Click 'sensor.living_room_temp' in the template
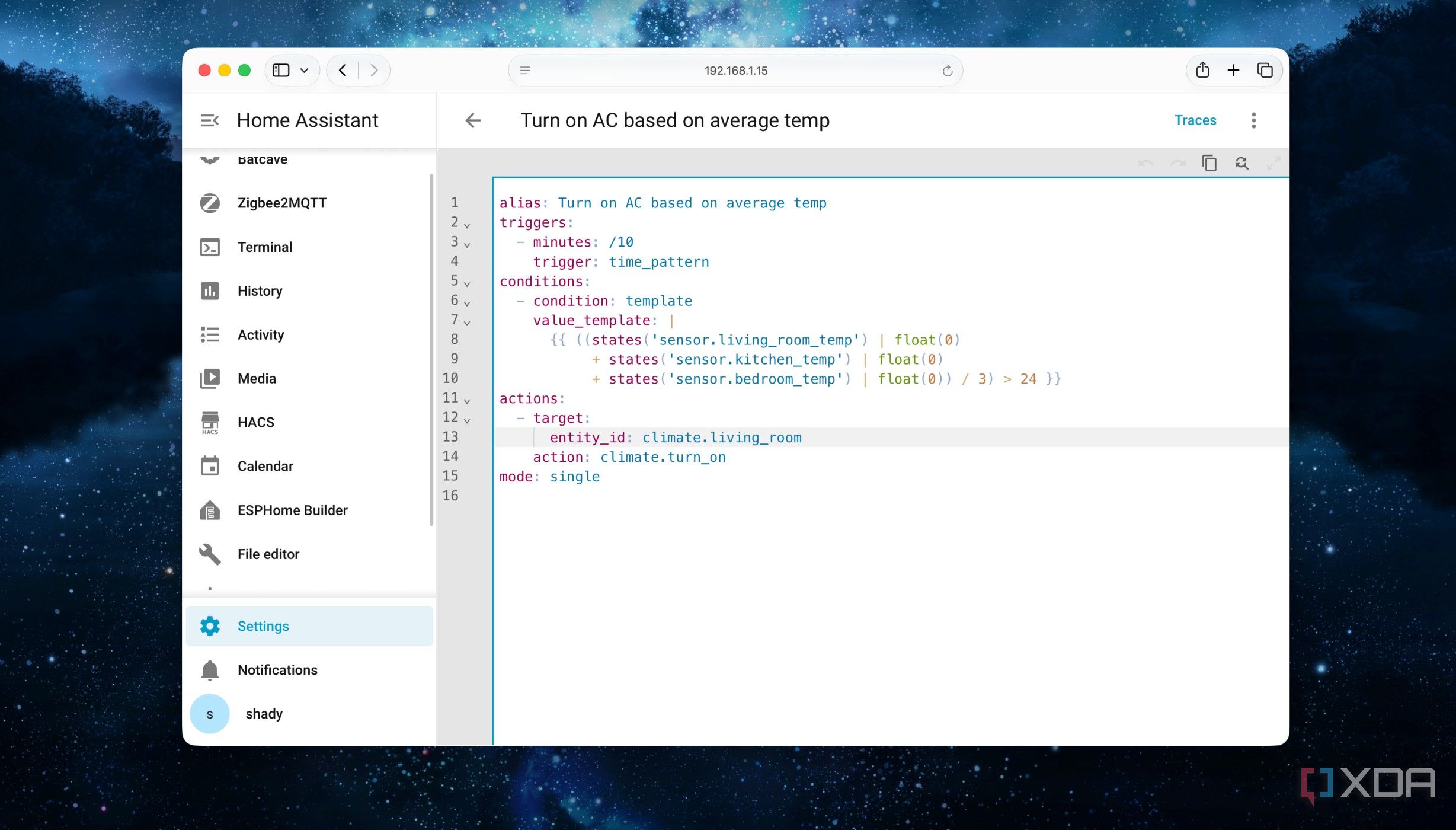The image size is (1456, 830). 755,340
